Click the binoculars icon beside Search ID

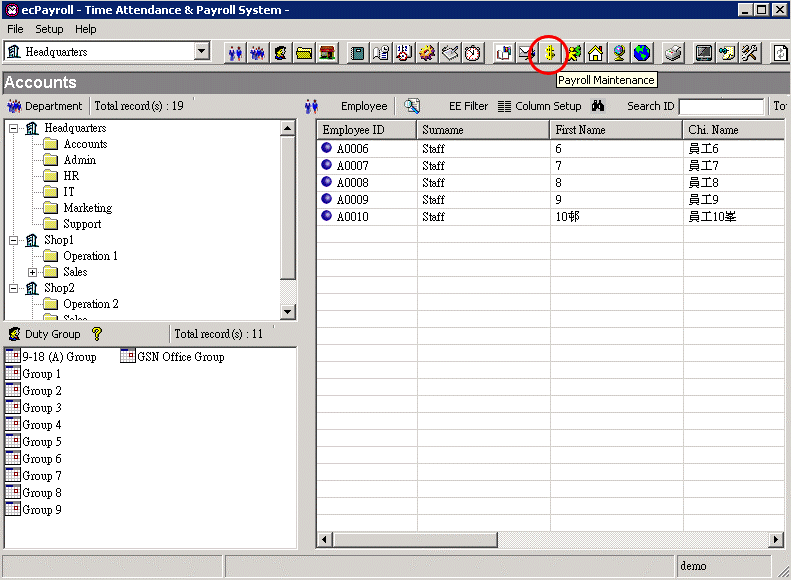[x=599, y=106]
